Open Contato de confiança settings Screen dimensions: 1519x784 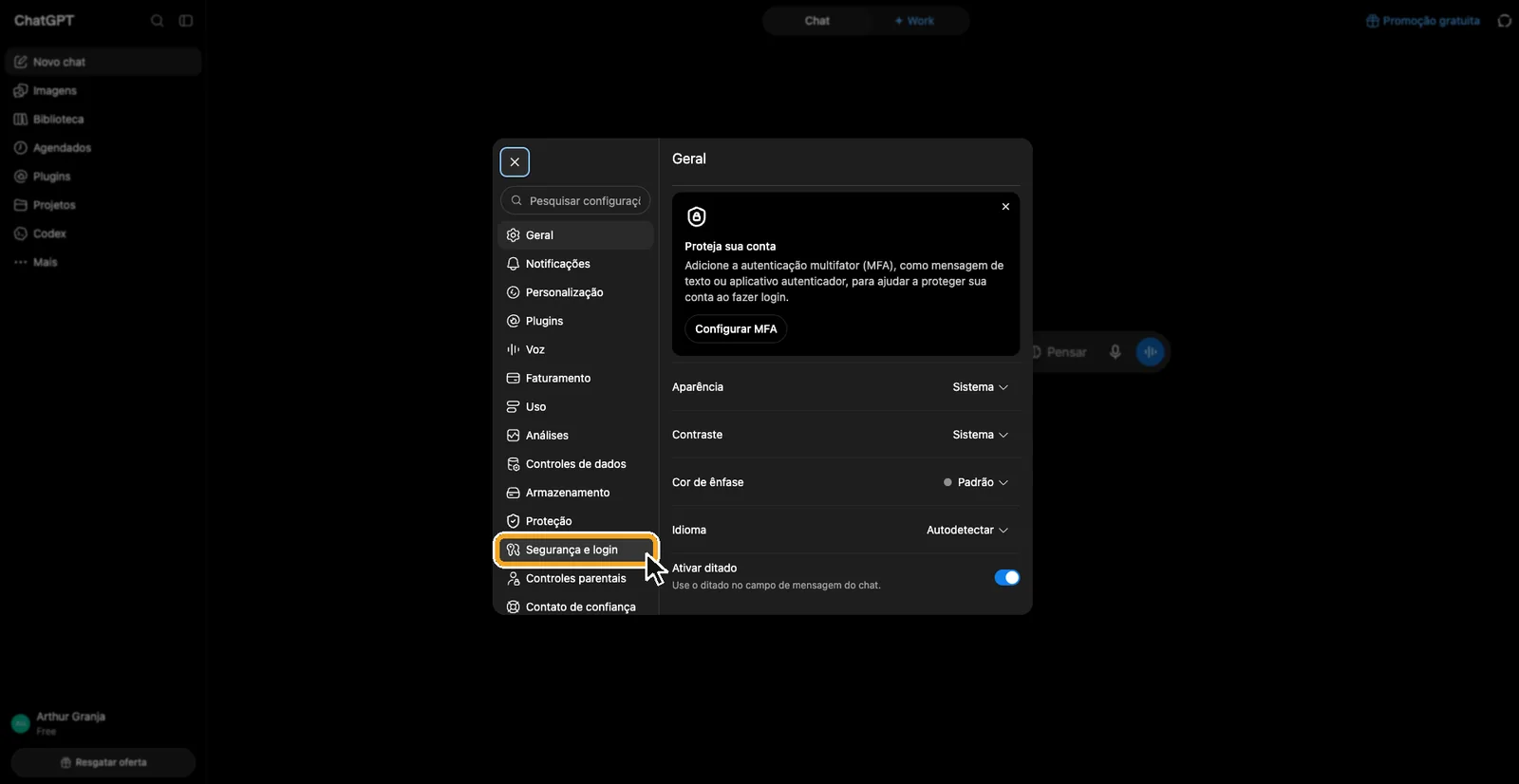575,607
